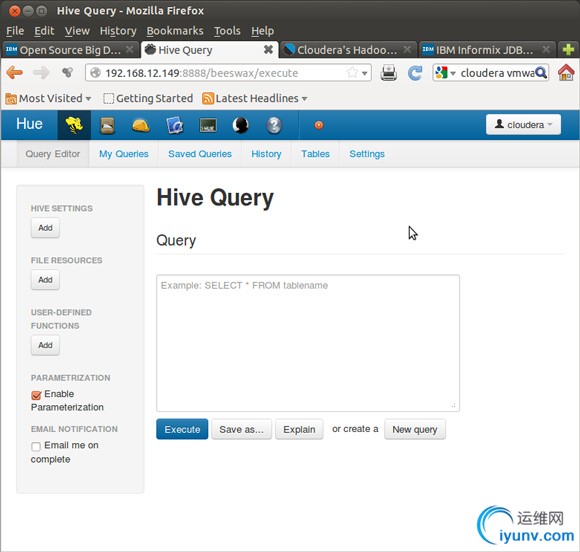
Task: Open Latest Headlines feed bookmark
Action: [x=254, y=98]
